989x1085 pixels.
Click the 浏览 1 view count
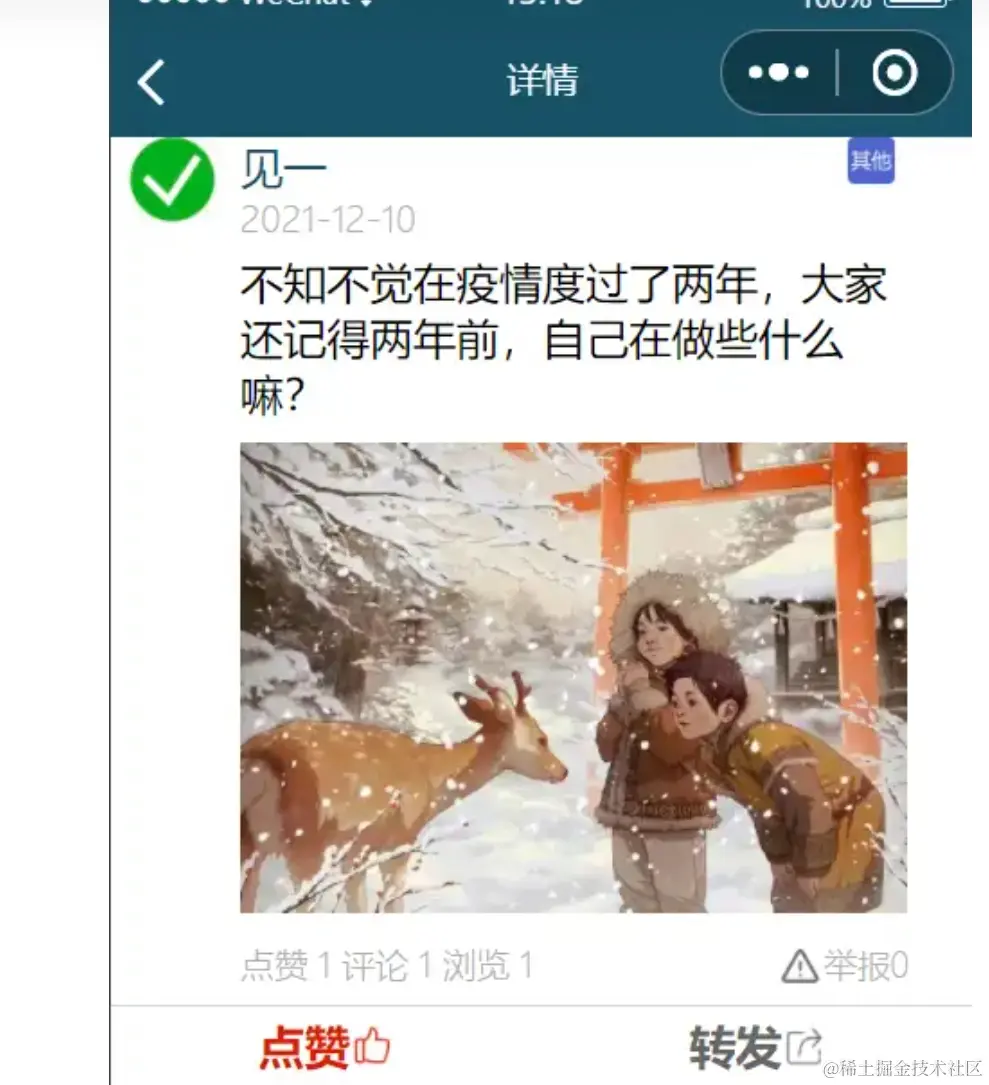click(488, 965)
